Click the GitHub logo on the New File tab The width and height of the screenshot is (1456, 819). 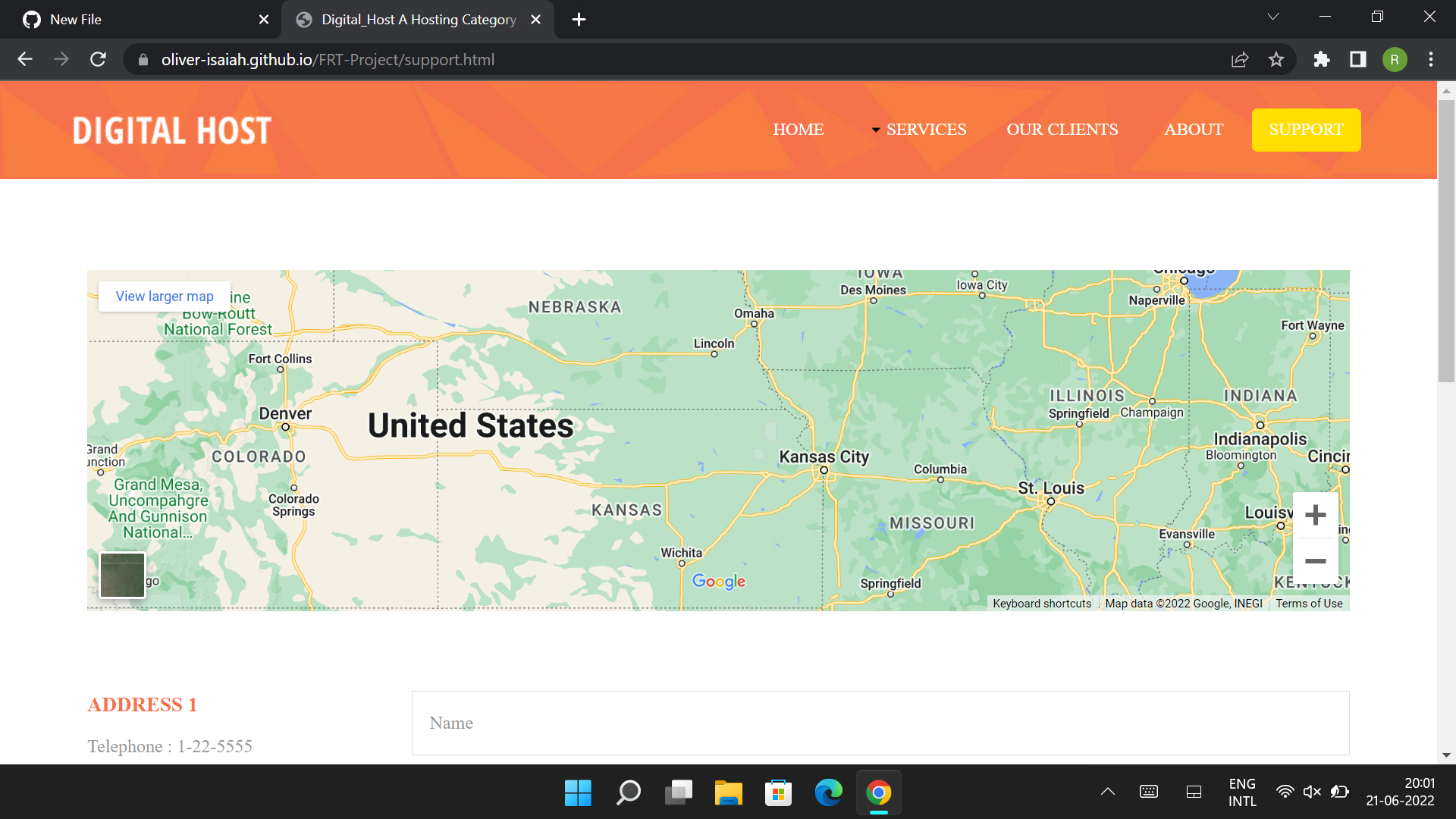[x=32, y=19]
